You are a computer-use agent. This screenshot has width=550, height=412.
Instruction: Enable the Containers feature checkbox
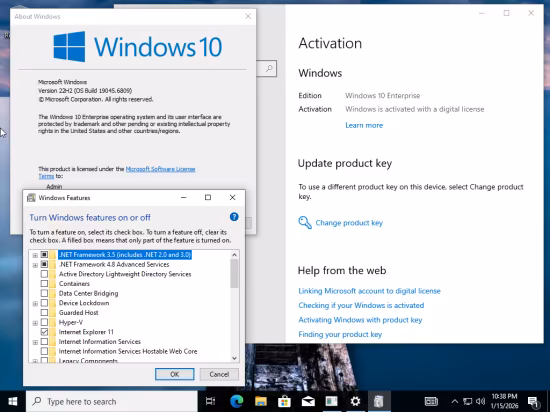pos(44,283)
